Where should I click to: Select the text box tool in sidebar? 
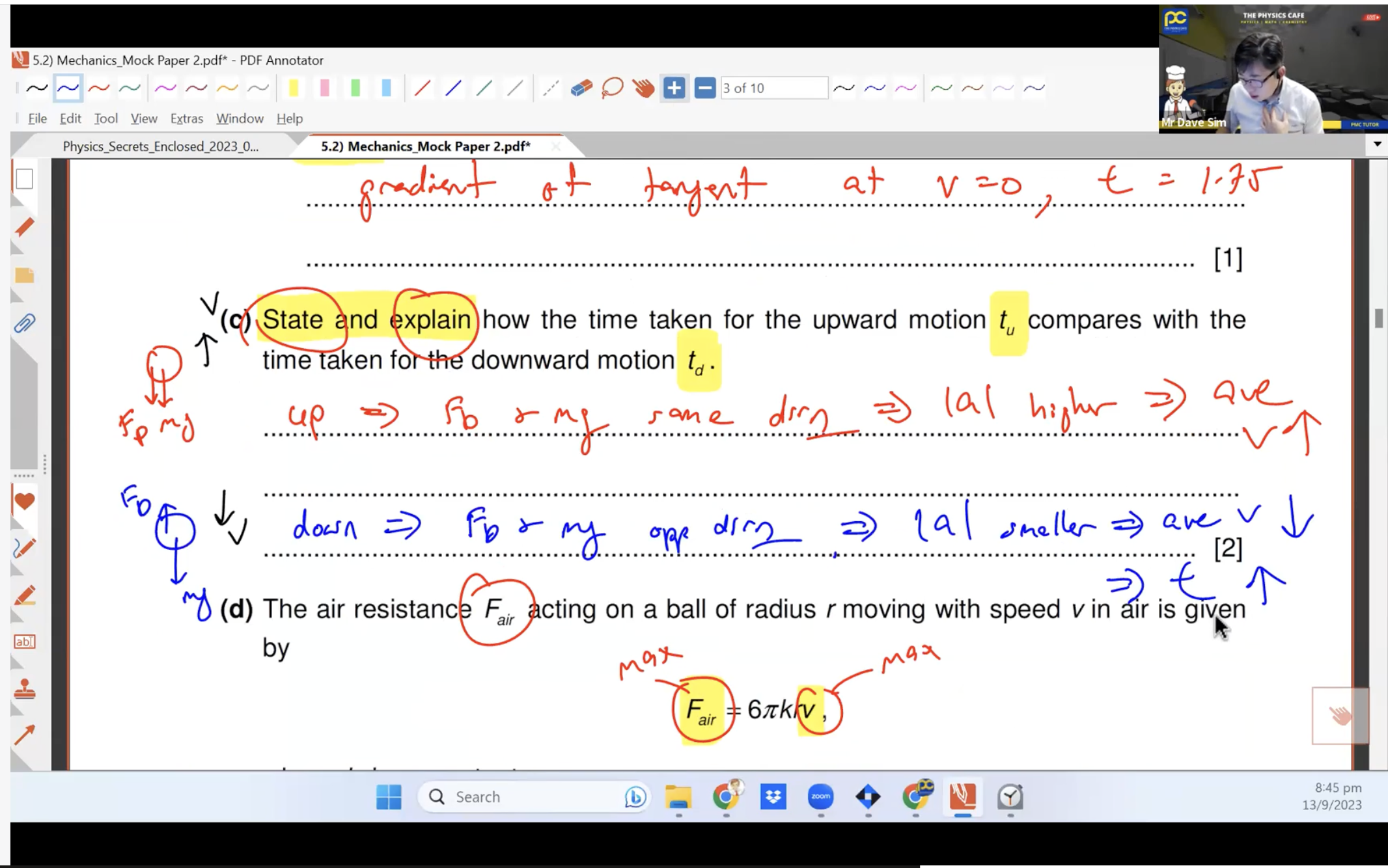(x=24, y=642)
